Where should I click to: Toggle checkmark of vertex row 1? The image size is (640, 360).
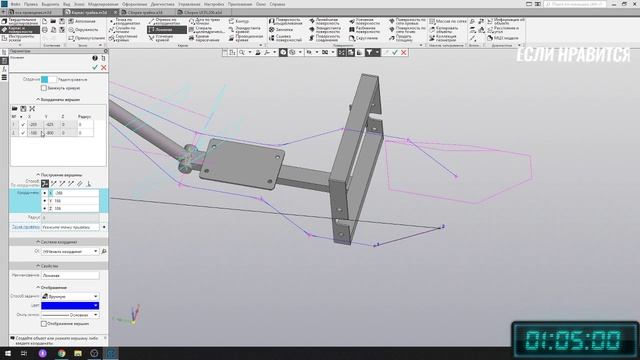click(x=23, y=124)
